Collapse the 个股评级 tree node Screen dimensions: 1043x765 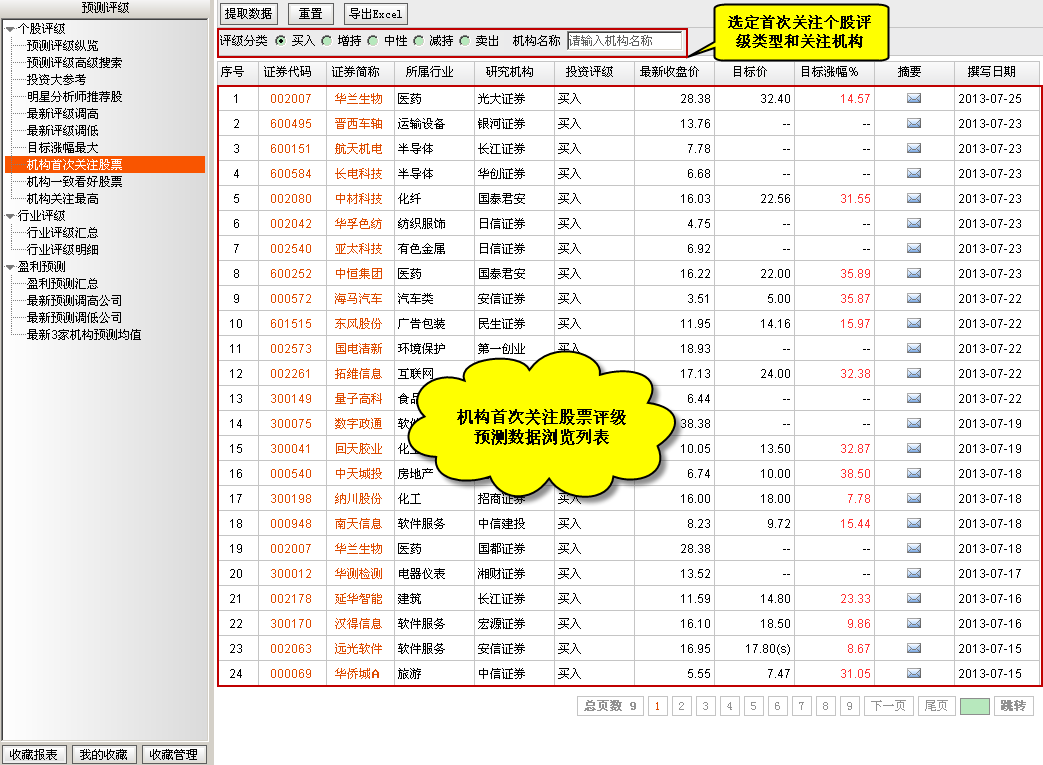pos(10,28)
